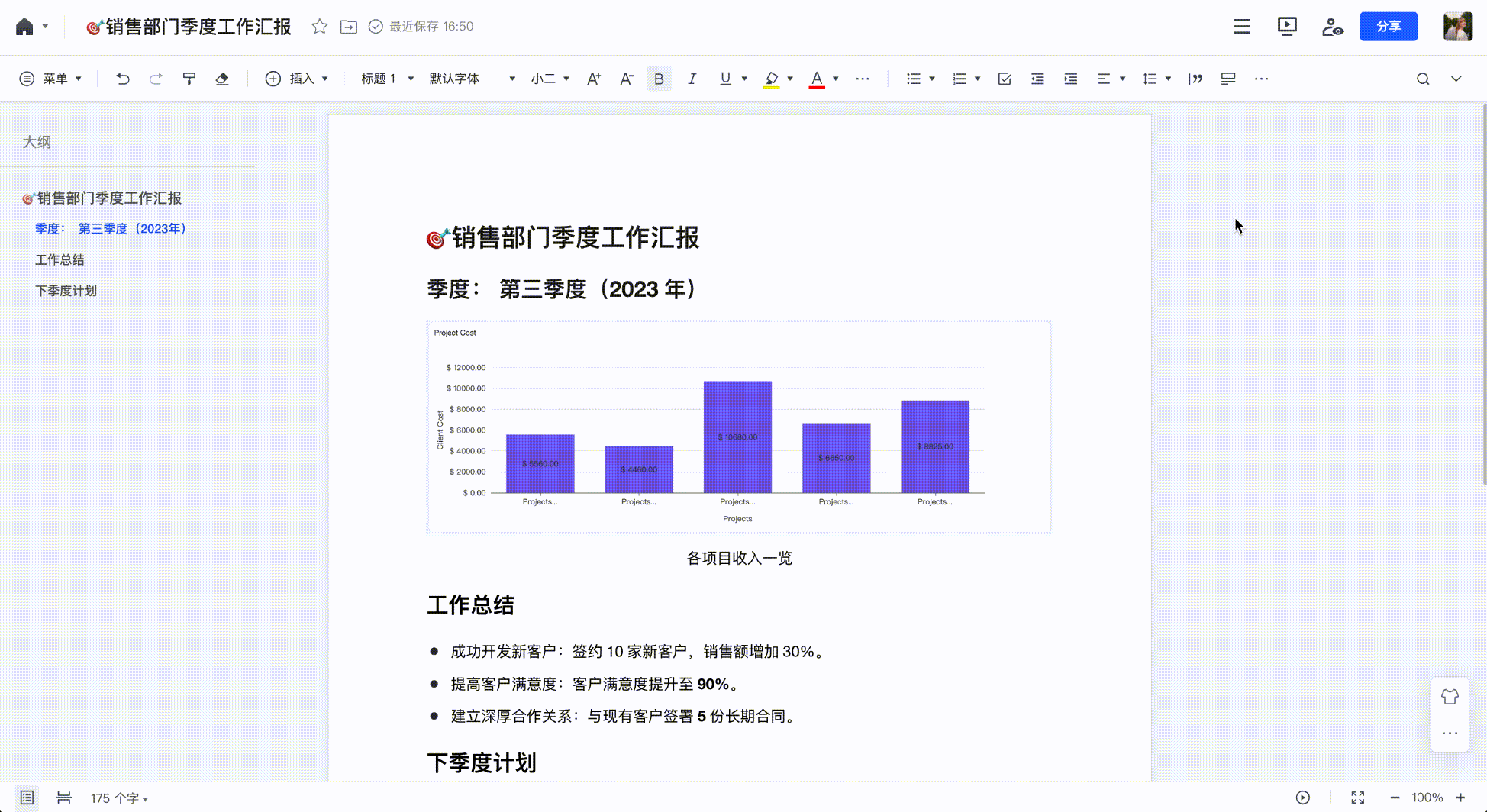Star this document as favorite
This screenshot has width=1487, height=812.
(319, 26)
